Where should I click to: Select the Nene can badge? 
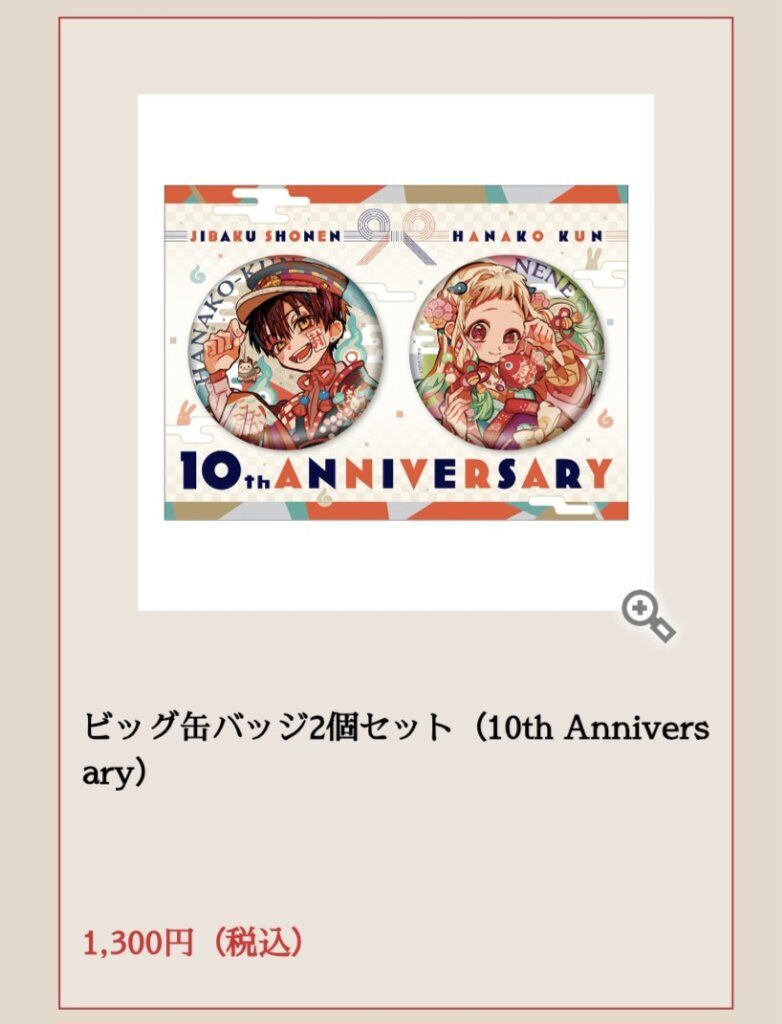[507, 353]
